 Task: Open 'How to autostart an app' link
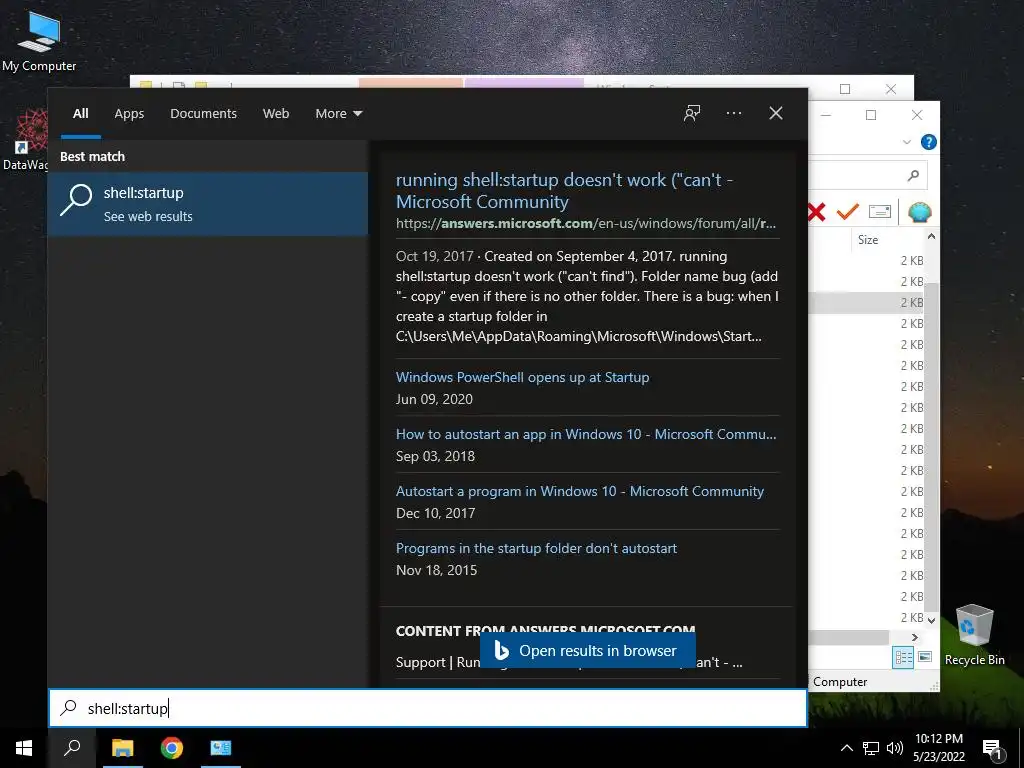pos(586,434)
